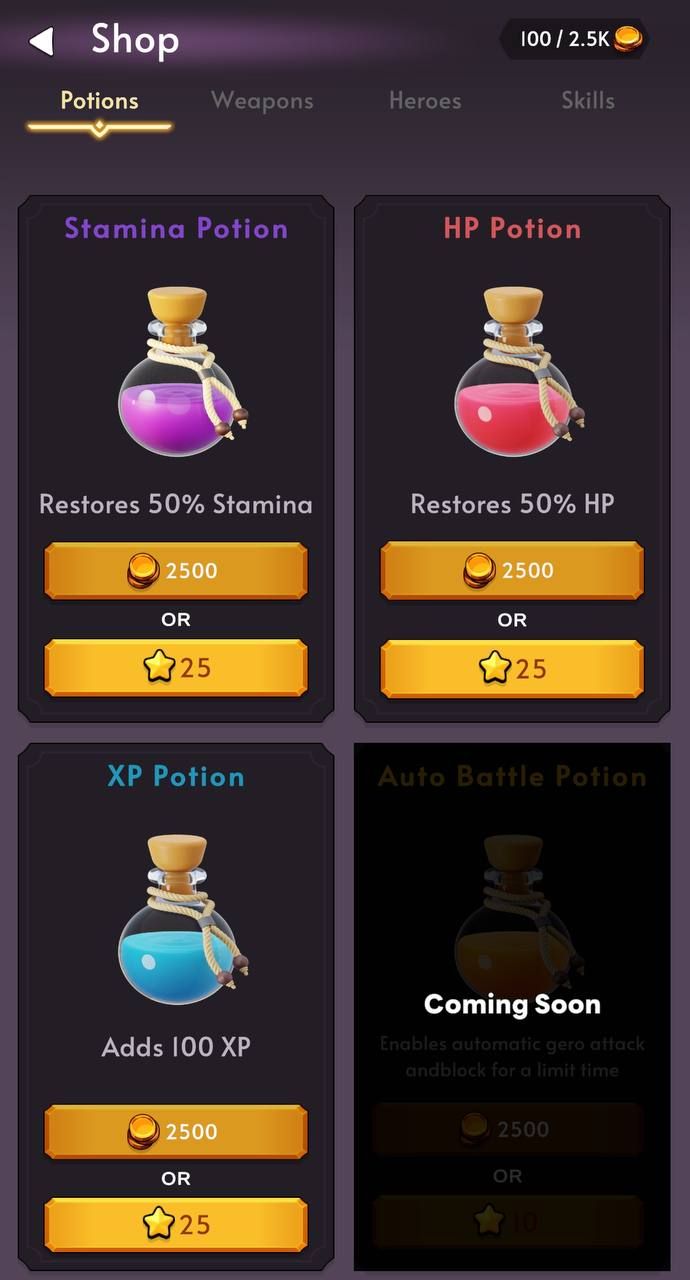The width and height of the screenshot is (690, 1280).
Task: Tap the 100 / 2.5K coin counter
Action: coord(574,39)
